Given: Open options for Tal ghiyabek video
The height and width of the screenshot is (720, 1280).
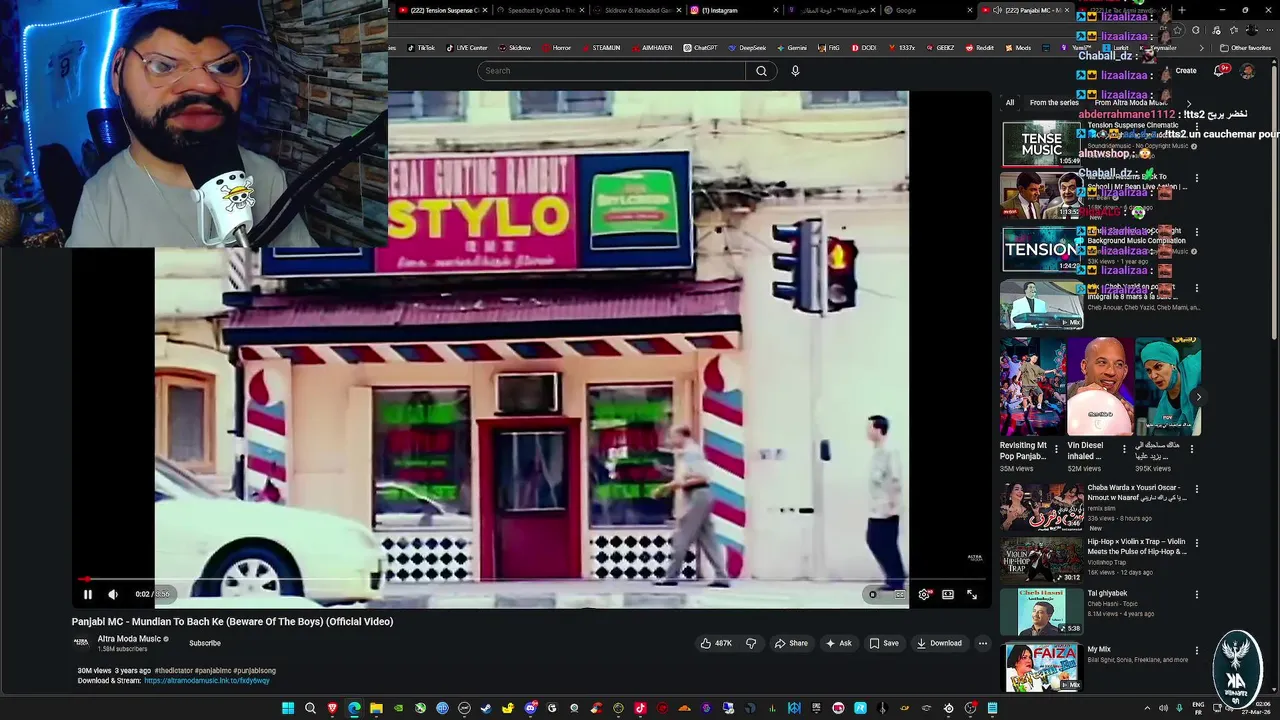Looking at the screenshot, I should coord(1197,596).
